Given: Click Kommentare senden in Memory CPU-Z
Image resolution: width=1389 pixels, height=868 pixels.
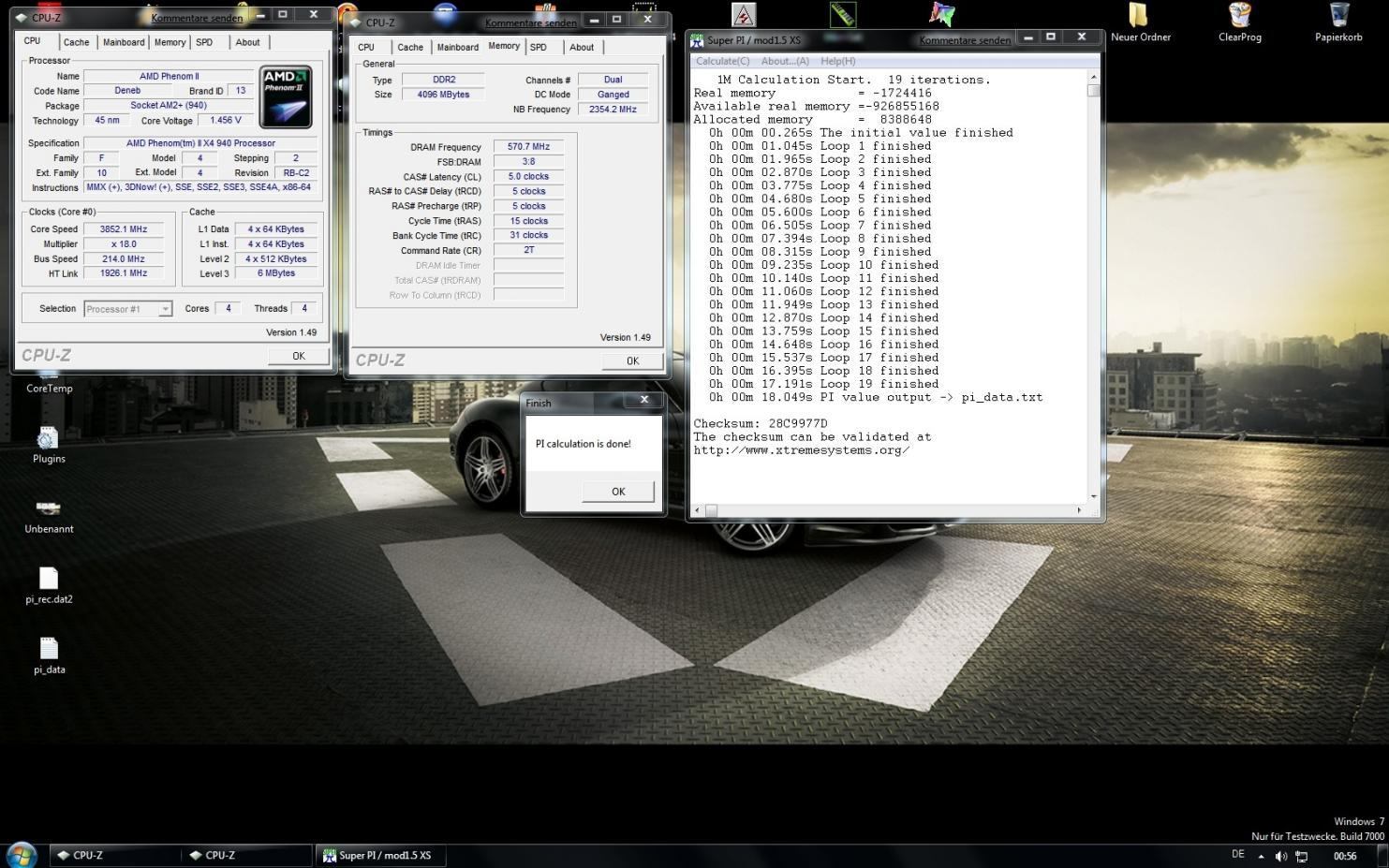Looking at the screenshot, I should pyautogui.click(x=531, y=22).
